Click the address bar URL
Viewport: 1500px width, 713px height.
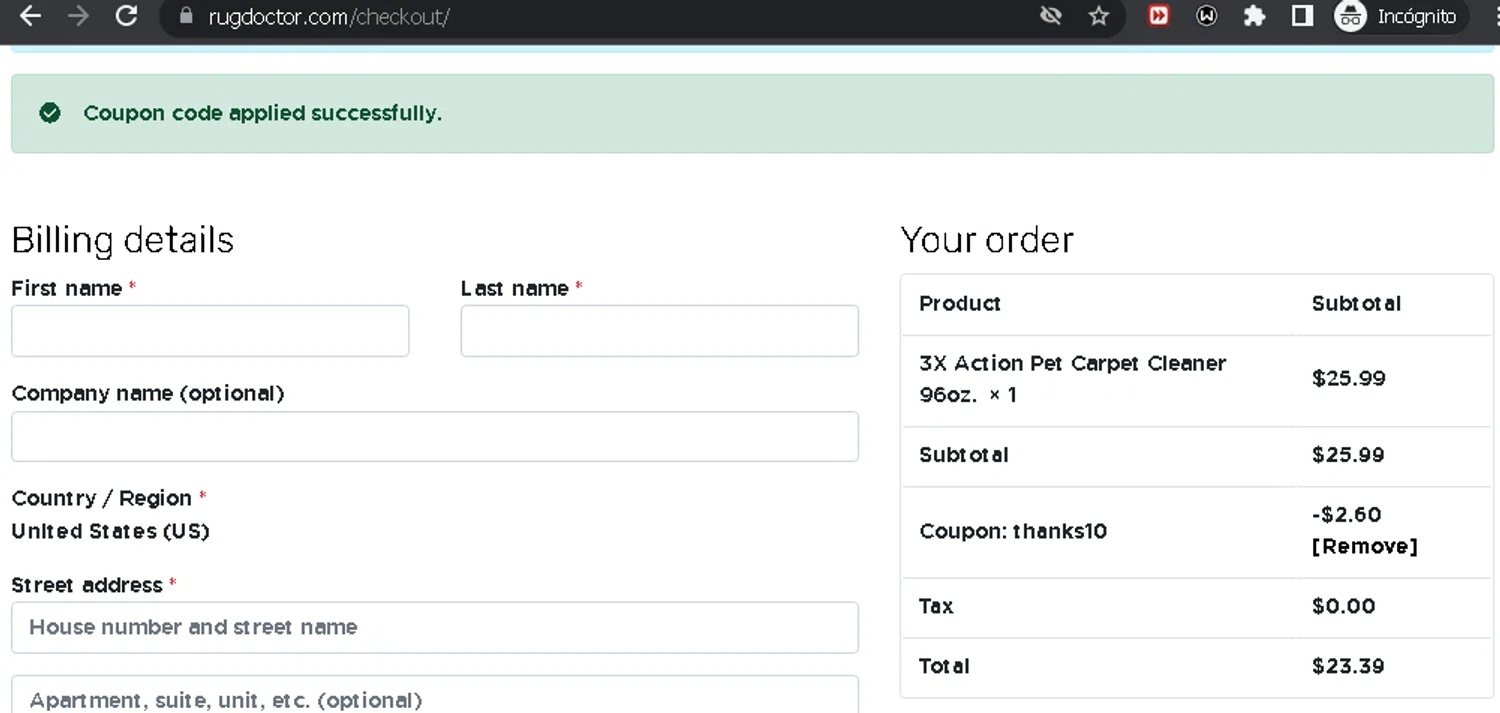click(x=328, y=17)
